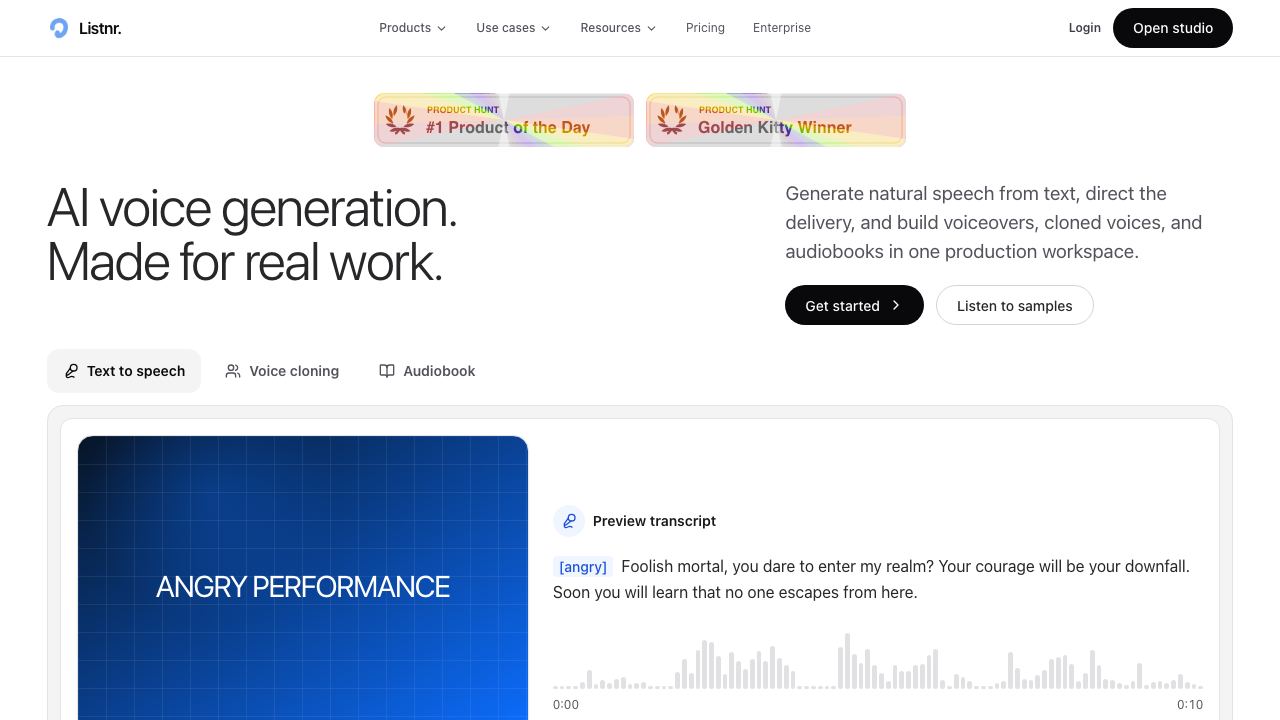Image resolution: width=1280 pixels, height=720 pixels.
Task: Open the Use cases dropdown
Action: pos(513,28)
